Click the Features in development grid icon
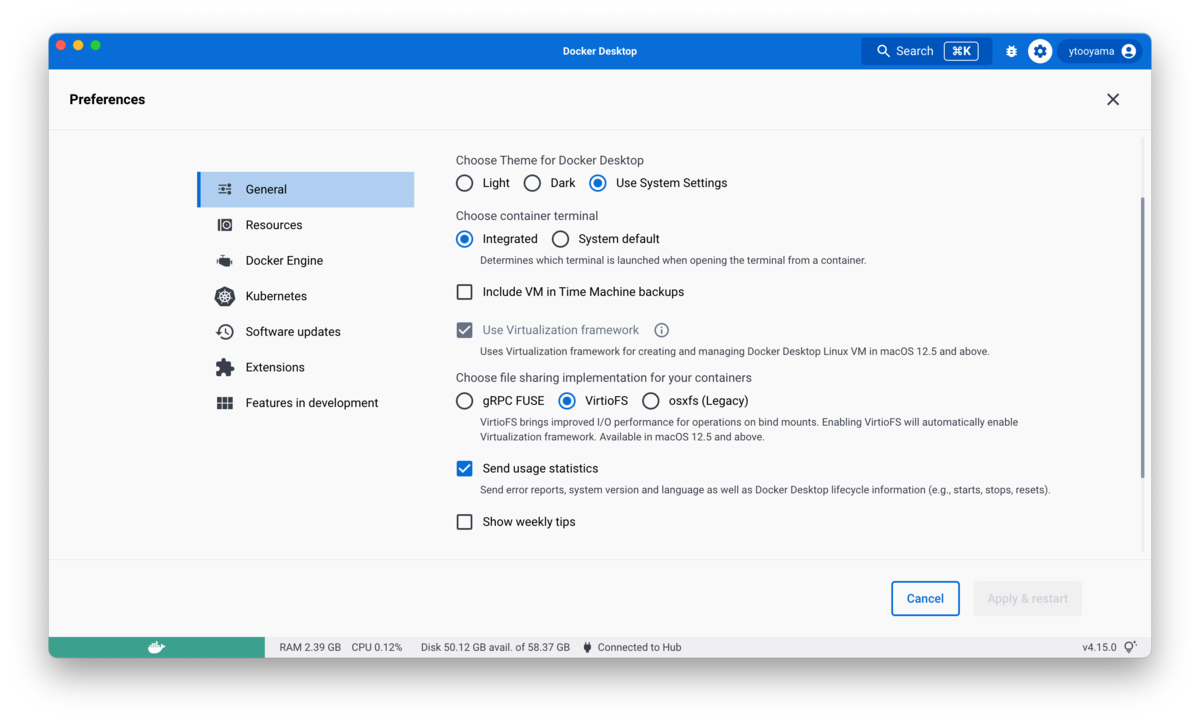Image resolution: width=1200 pixels, height=722 pixels. click(x=225, y=403)
